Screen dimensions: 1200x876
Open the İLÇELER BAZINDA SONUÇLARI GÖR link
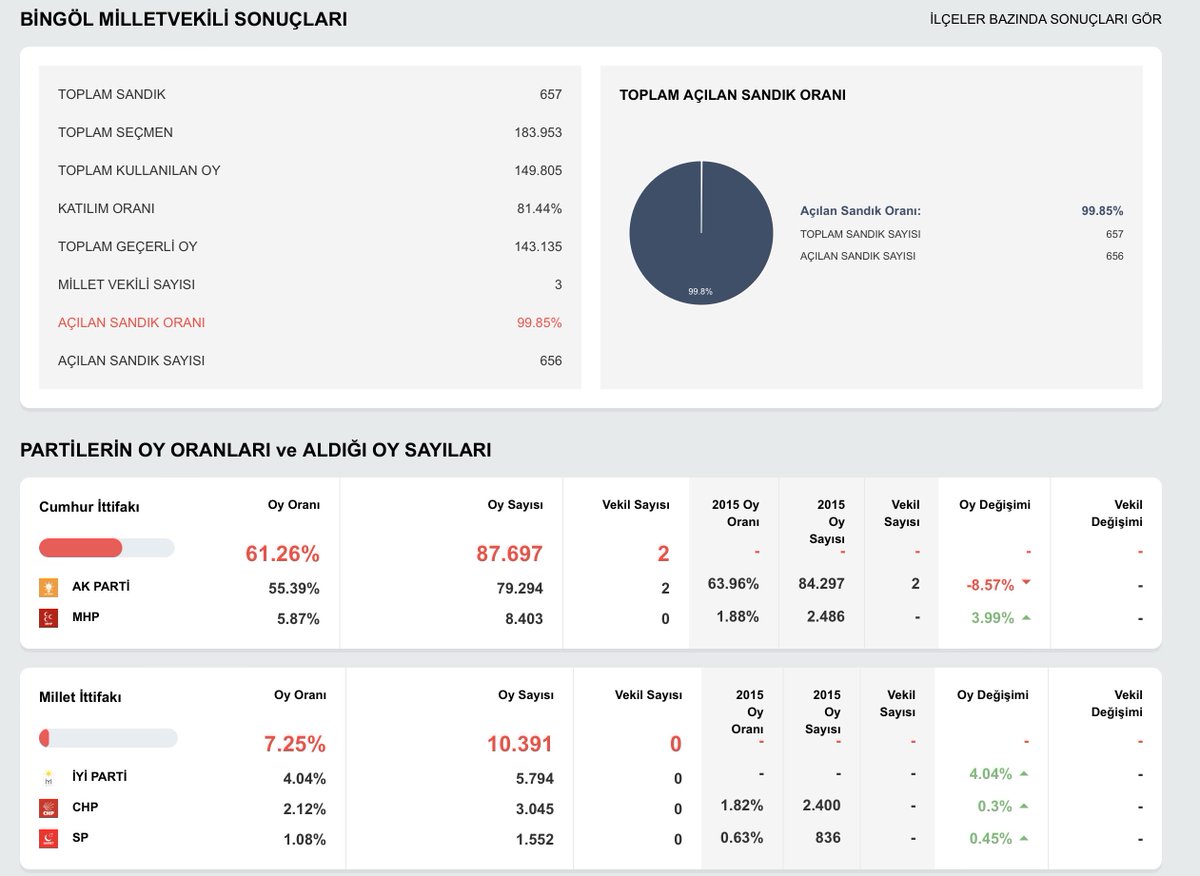click(x=1045, y=19)
